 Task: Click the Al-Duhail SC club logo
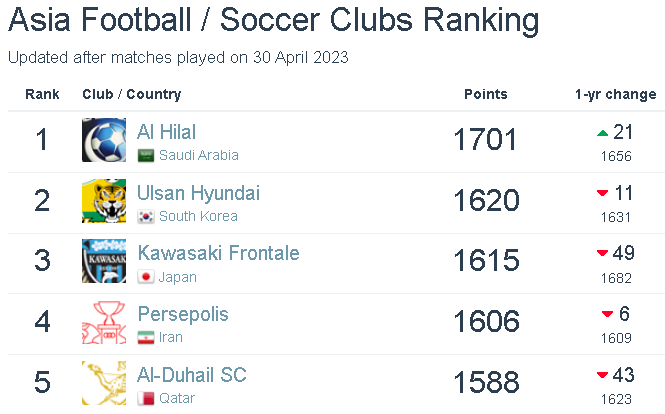pos(104,383)
